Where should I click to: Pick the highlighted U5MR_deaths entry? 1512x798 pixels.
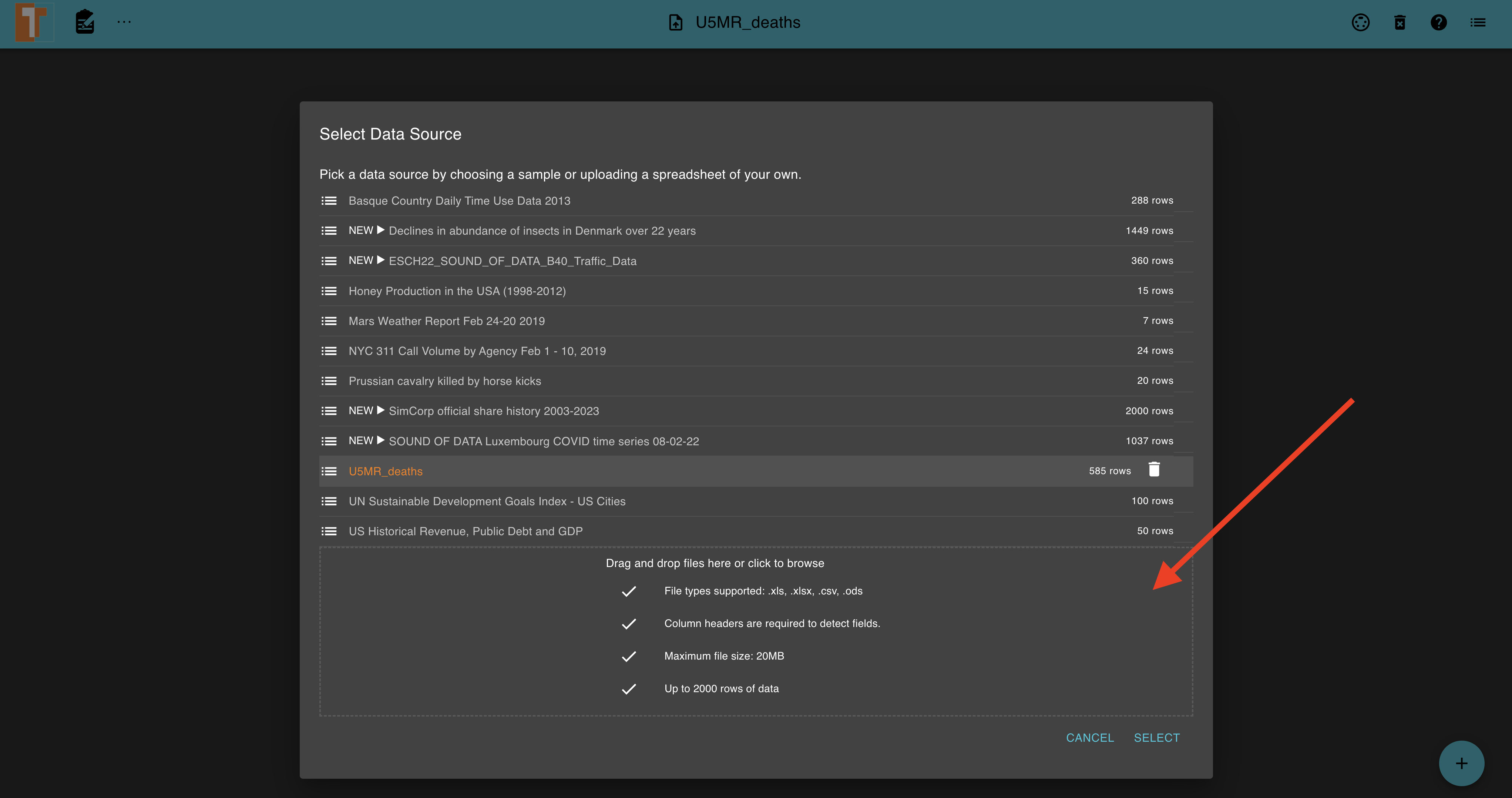tap(385, 472)
